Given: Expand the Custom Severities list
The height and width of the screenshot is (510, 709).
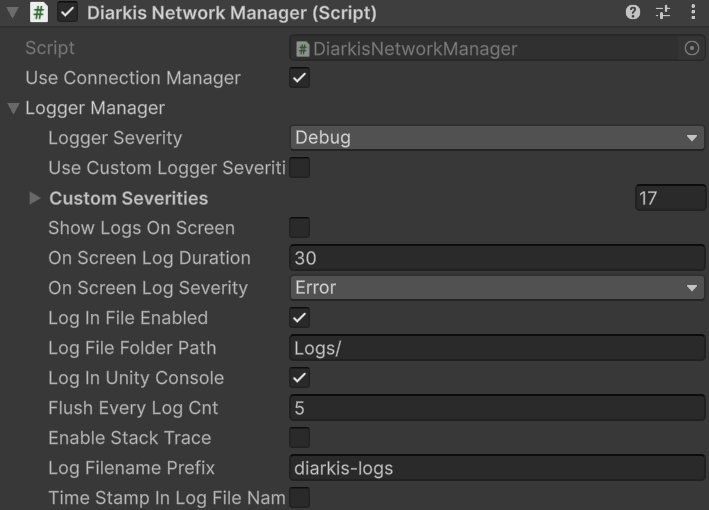Looking at the screenshot, I should (x=35, y=198).
